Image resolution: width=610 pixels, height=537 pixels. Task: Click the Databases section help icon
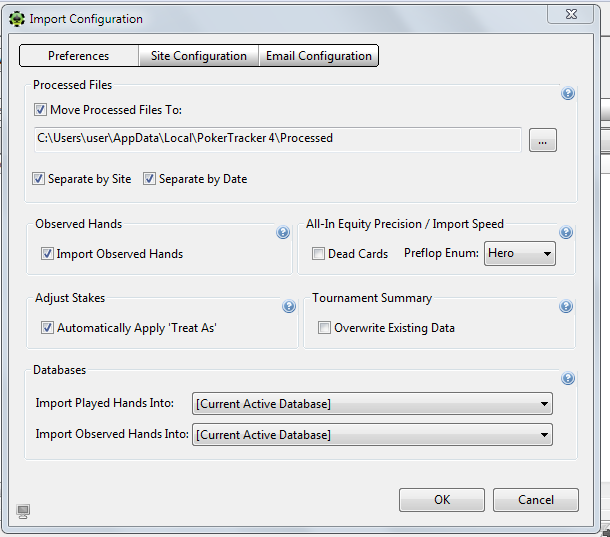tap(568, 379)
